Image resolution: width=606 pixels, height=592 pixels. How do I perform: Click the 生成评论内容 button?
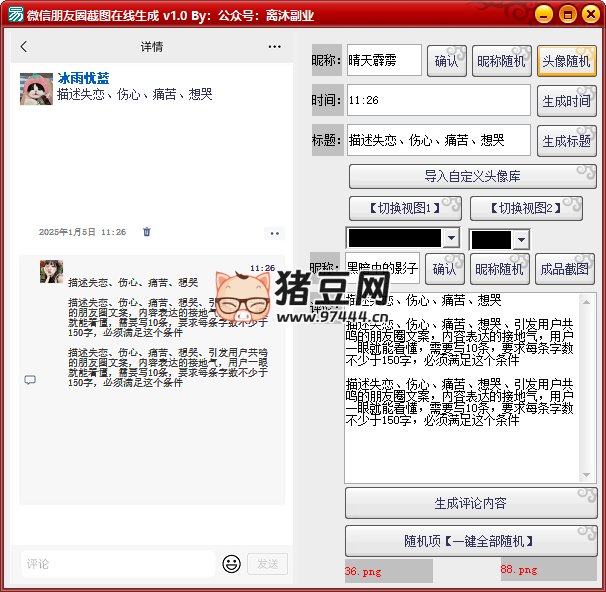471,503
